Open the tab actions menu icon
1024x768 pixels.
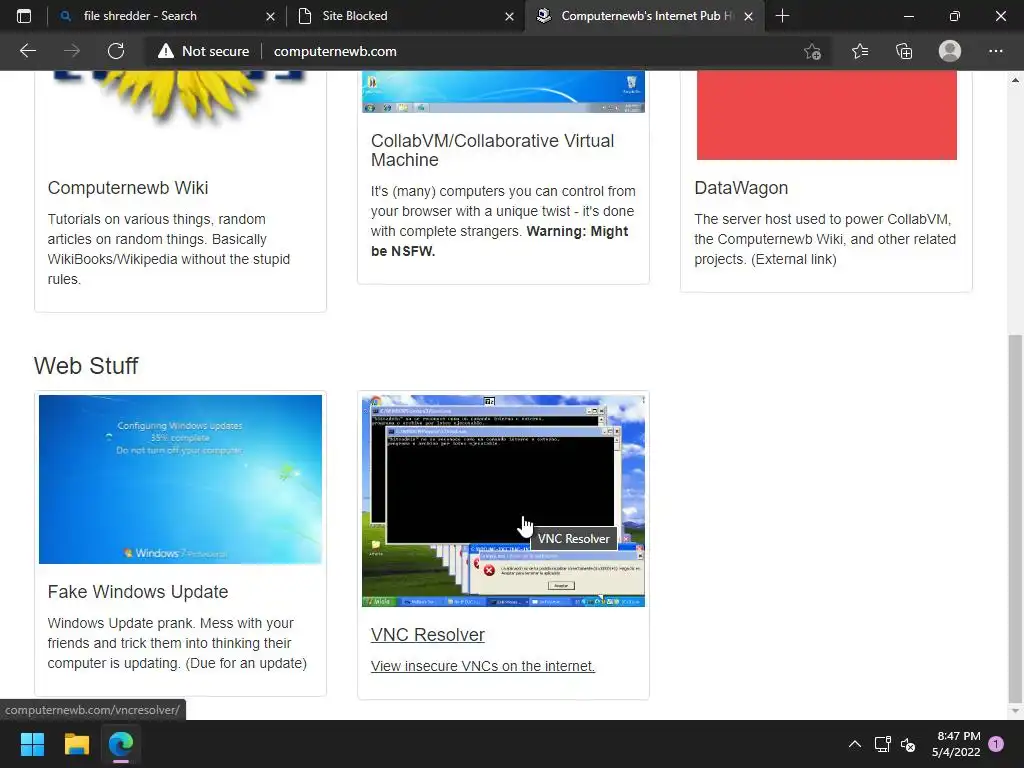(24, 16)
